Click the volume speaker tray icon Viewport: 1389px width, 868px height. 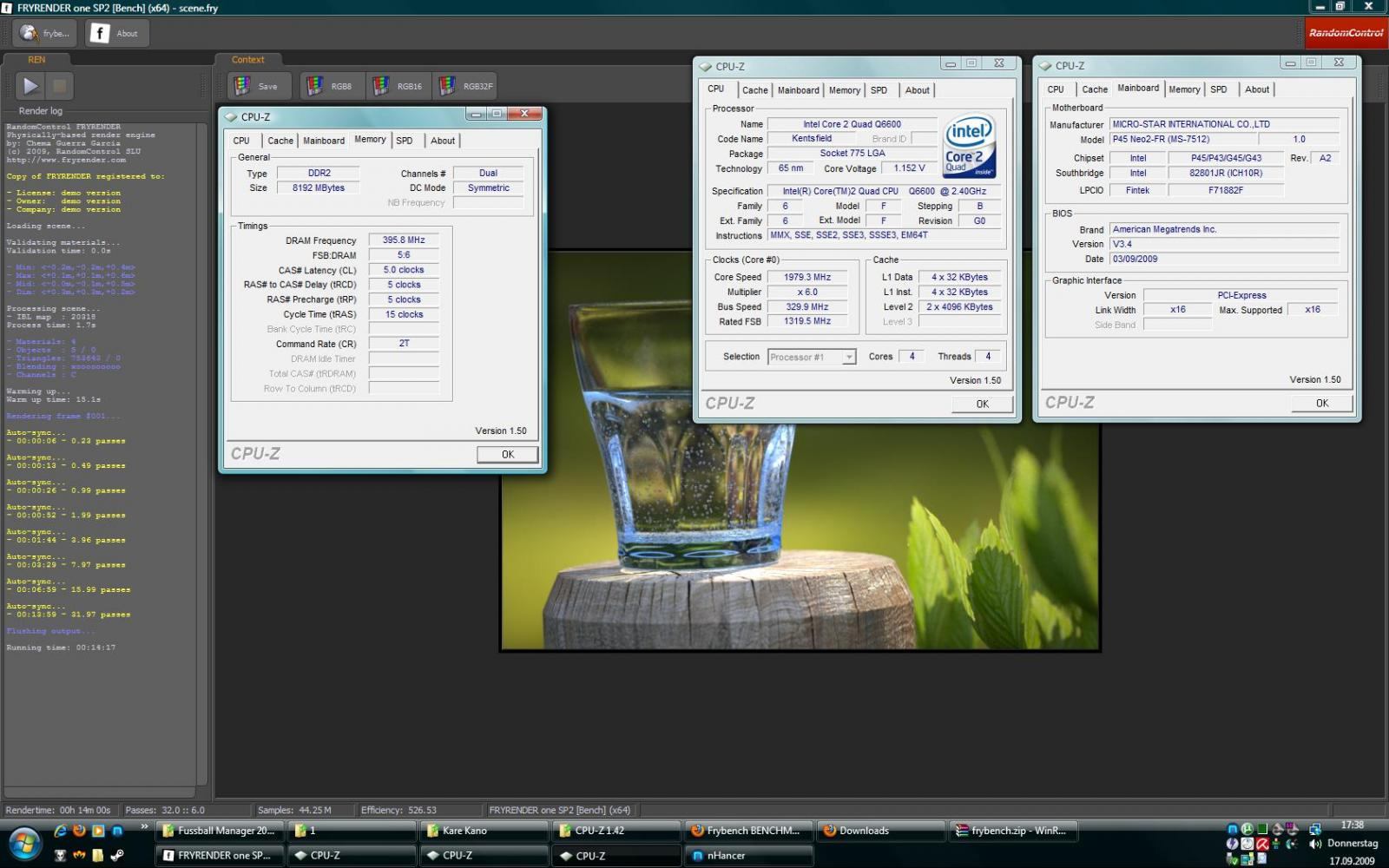click(1315, 844)
